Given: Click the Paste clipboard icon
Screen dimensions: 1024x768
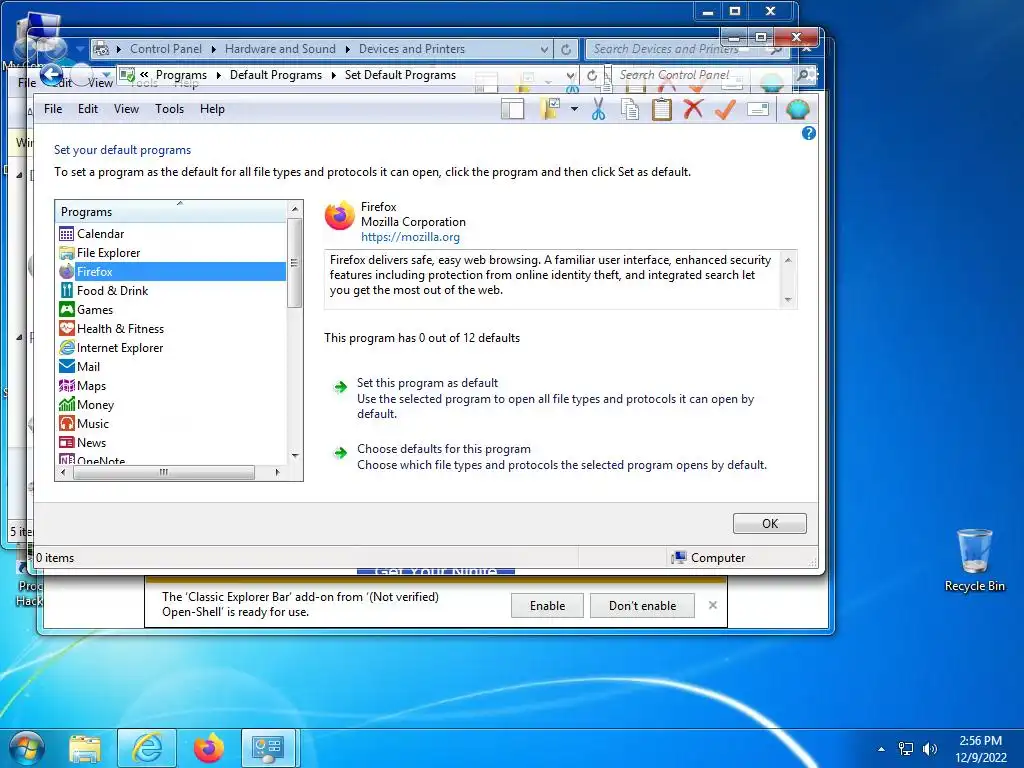Looking at the screenshot, I should 662,109.
